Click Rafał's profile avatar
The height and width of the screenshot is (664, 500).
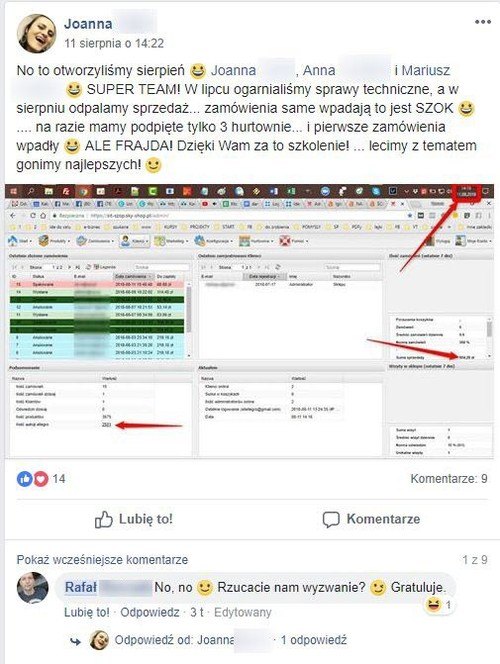pos(33,587)
